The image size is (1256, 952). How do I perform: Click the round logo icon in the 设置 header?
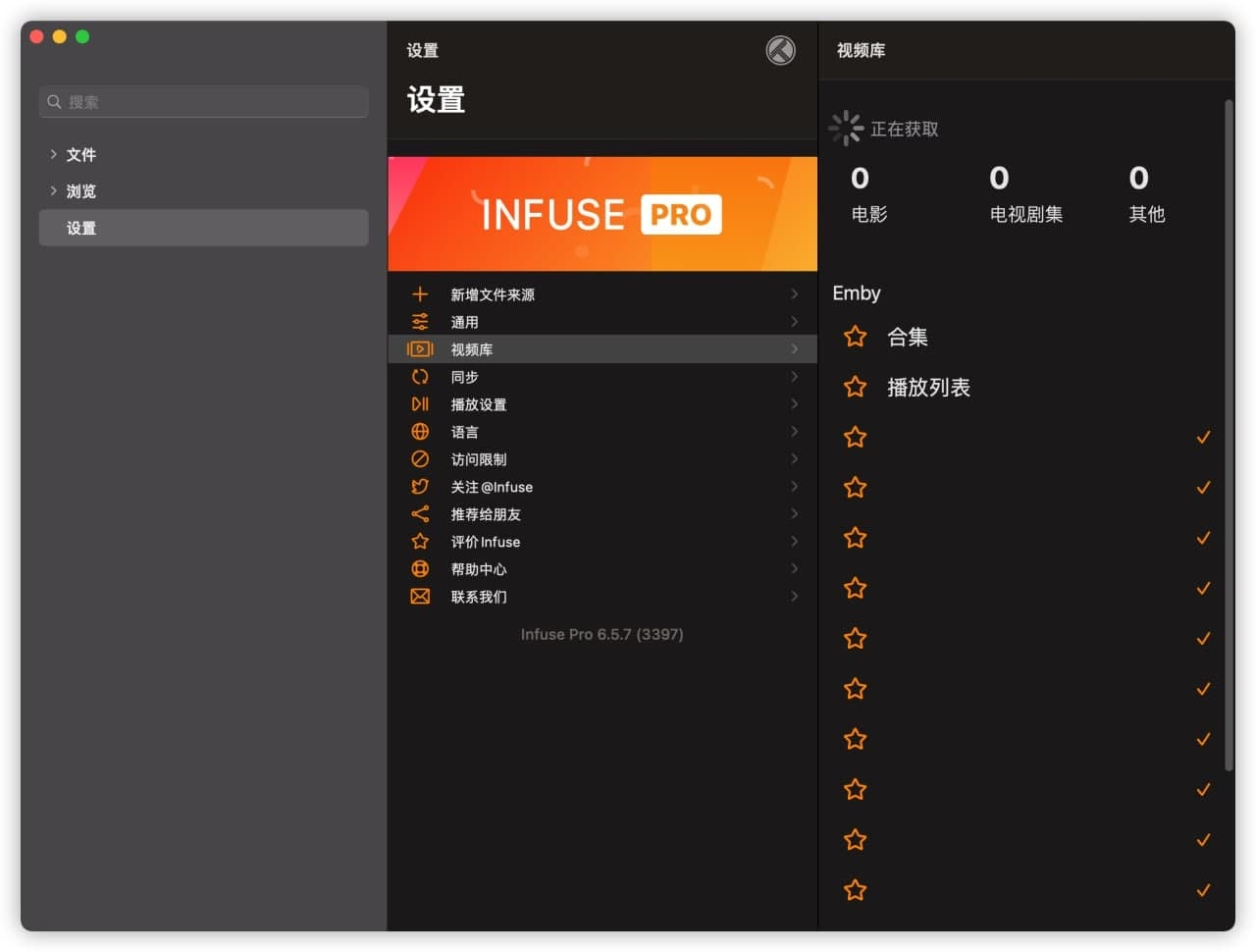point(781,50)
